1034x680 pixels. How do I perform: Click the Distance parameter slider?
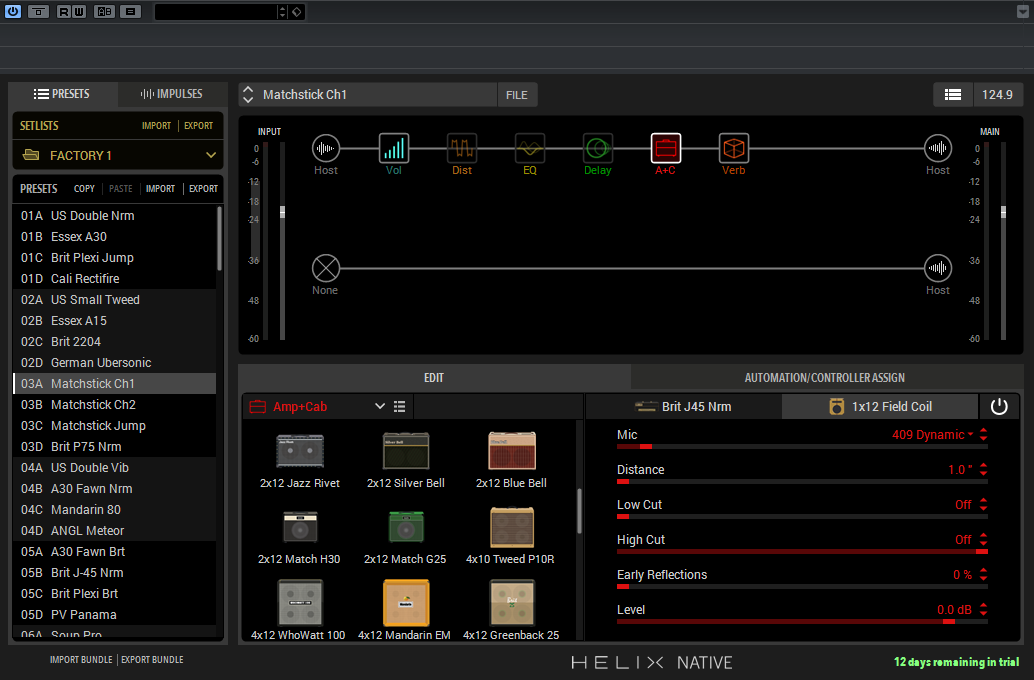802,481
